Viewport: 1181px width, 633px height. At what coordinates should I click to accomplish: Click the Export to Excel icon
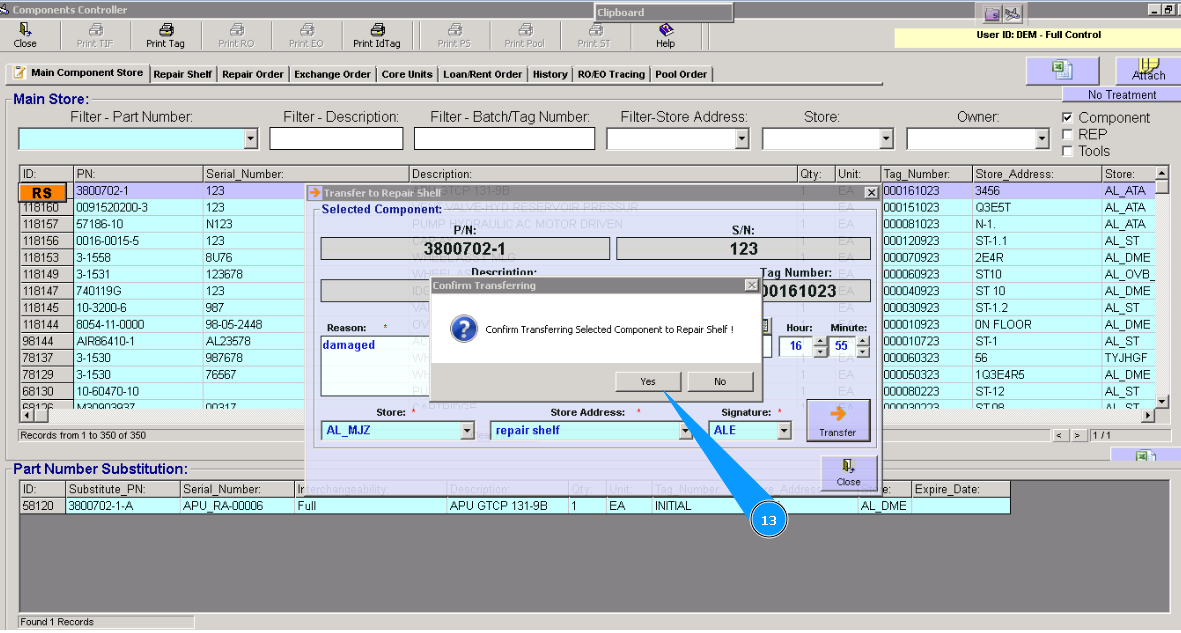[x=1062, y=70]
